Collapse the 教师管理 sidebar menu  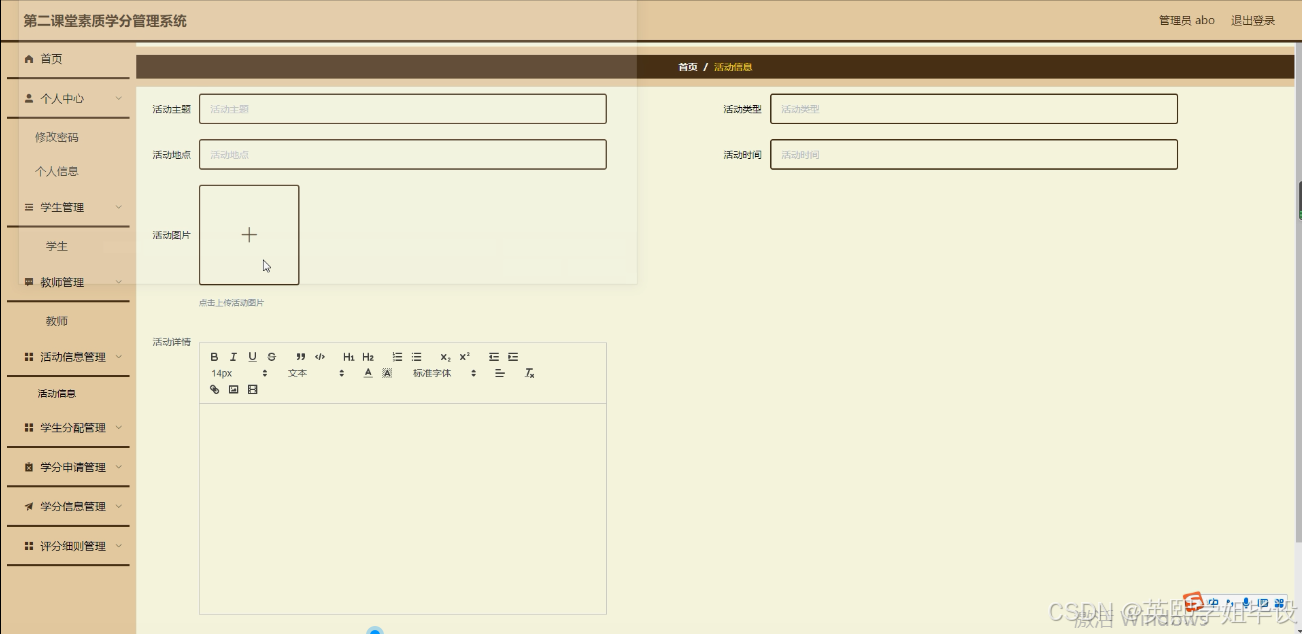click(x=68, y=283)
